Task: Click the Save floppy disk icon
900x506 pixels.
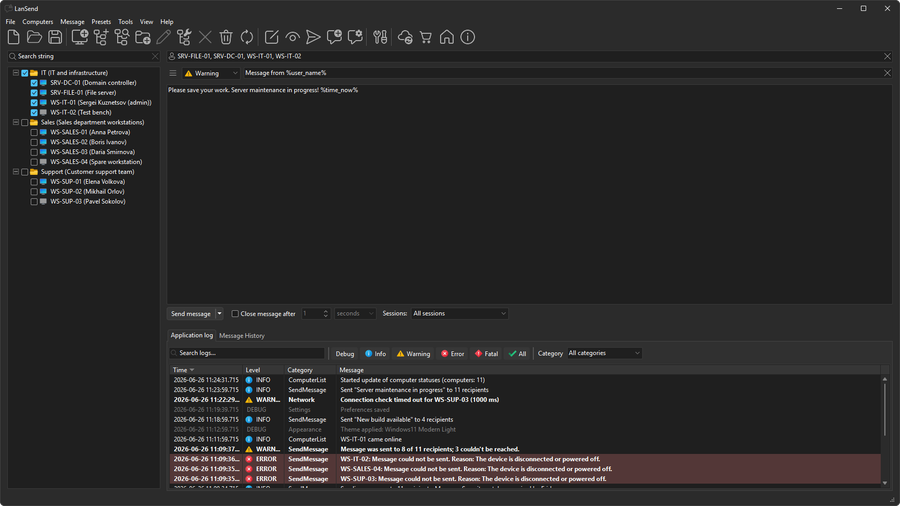Action: (x=55, y=37)
